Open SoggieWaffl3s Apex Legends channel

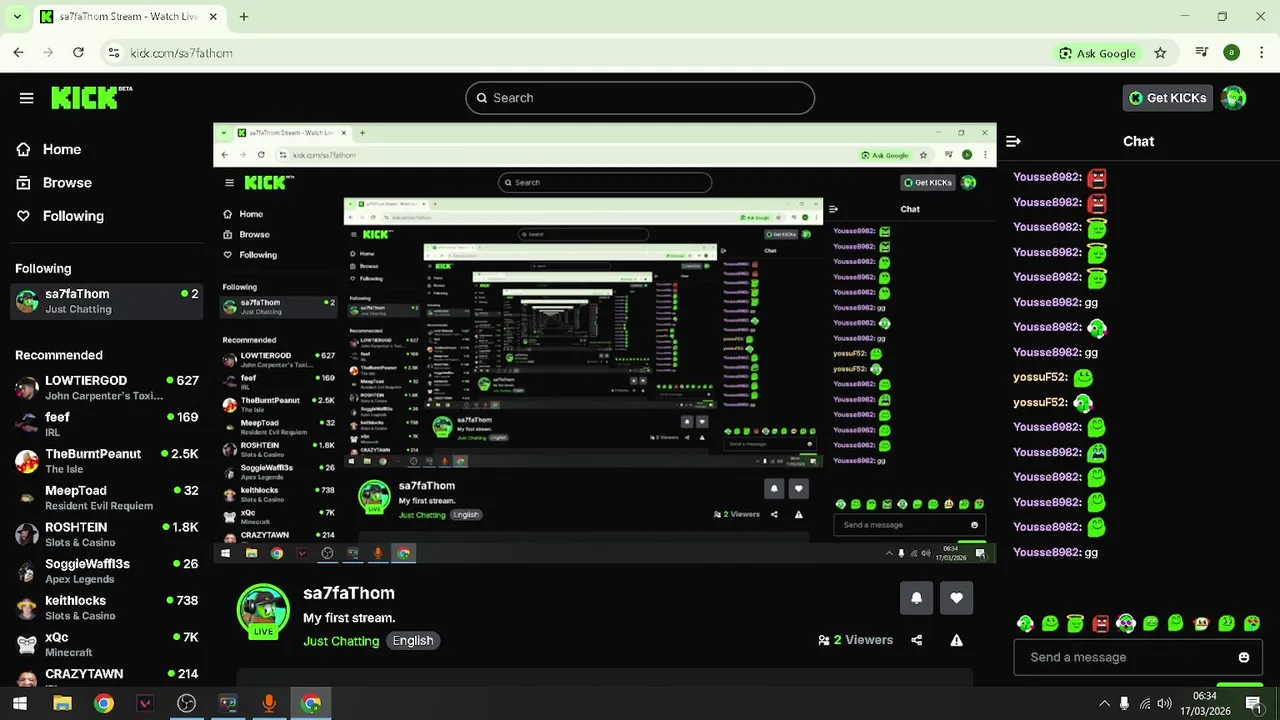click(107, 571)
